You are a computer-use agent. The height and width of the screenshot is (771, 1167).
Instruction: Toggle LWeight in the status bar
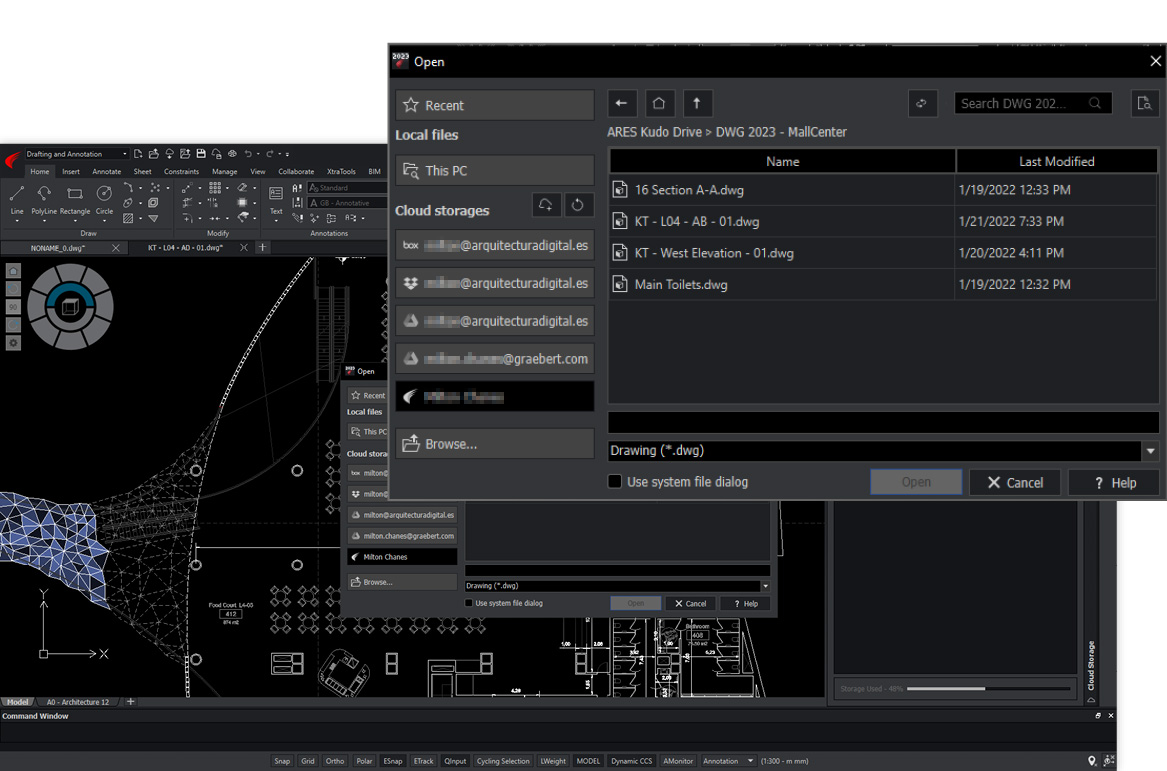[553, 761]
